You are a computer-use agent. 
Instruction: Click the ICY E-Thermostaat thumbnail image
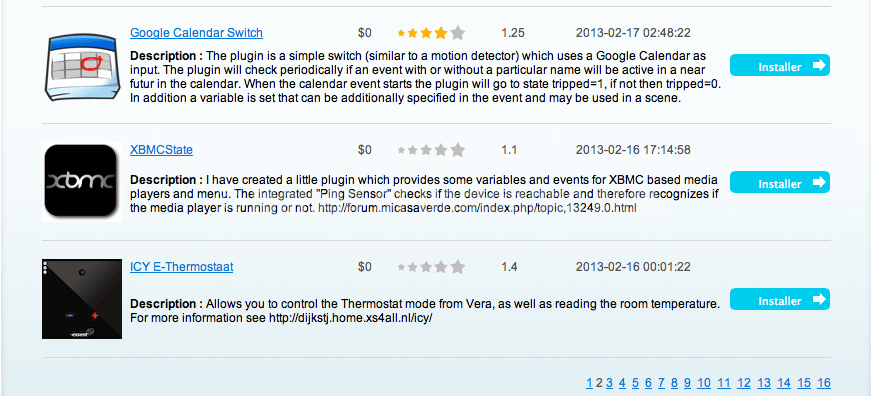(x=82, y=299)
